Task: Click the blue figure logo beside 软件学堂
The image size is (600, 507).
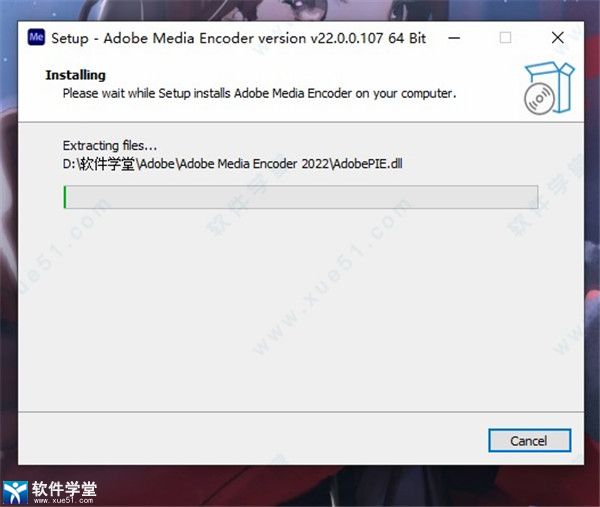Action: (x=15, y=492)
